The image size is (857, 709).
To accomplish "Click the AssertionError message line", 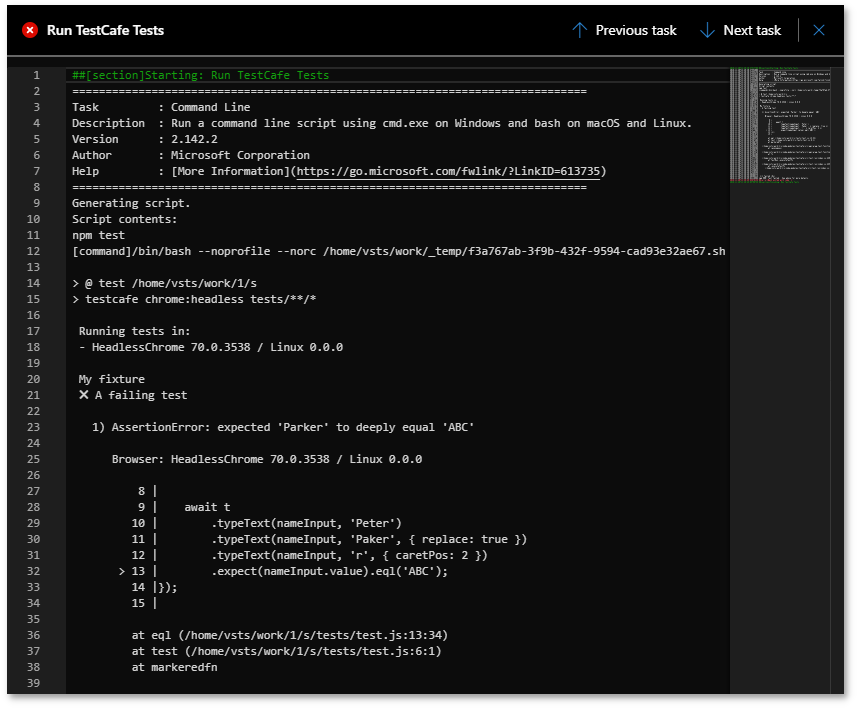I will (x=282, y=427).
